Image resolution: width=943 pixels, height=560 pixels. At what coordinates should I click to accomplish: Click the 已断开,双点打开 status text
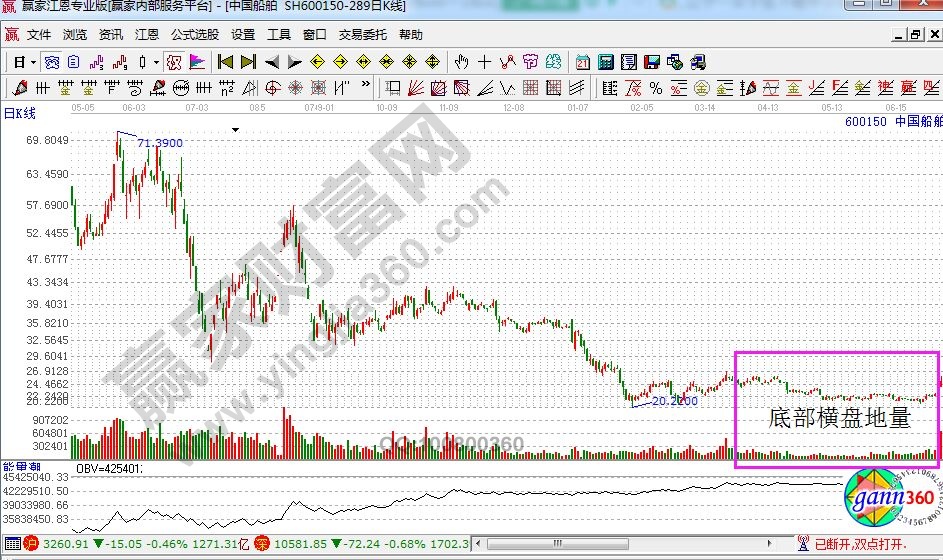pos(858,544)
